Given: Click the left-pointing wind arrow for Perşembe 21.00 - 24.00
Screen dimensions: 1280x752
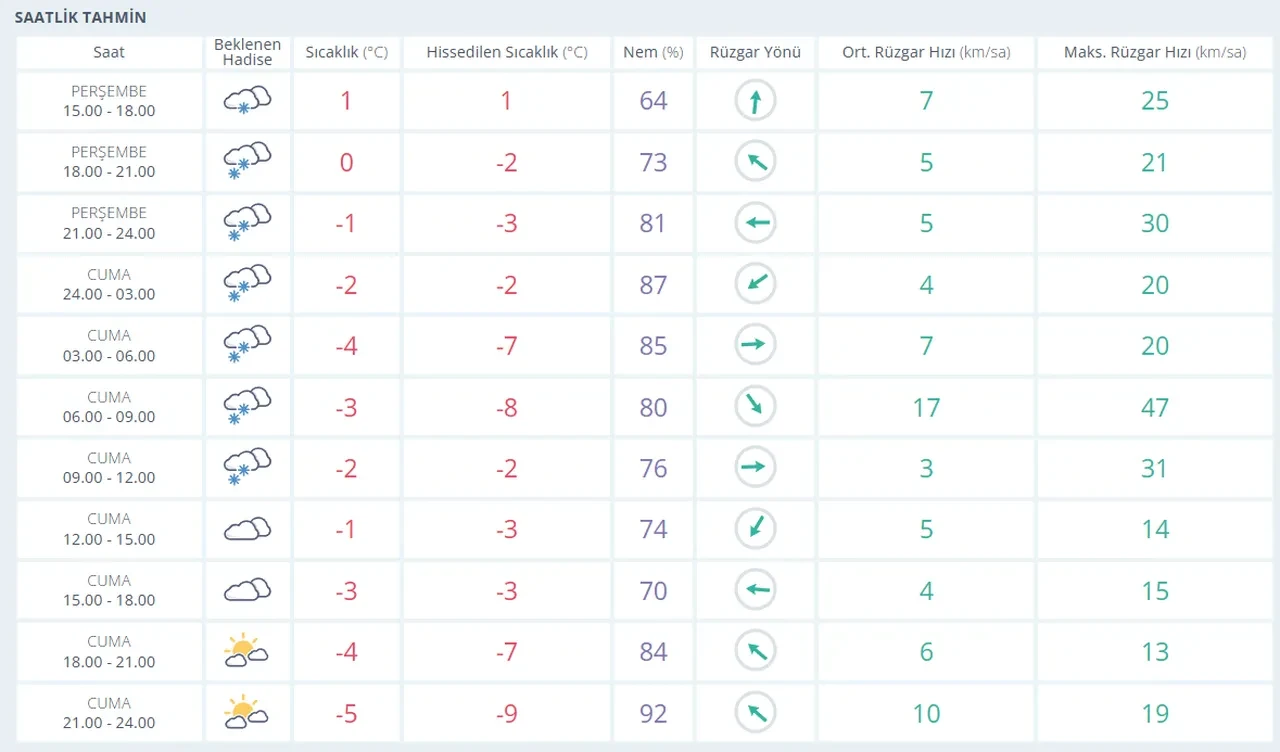Looking at the screenshot, I should tap(755, 223).
